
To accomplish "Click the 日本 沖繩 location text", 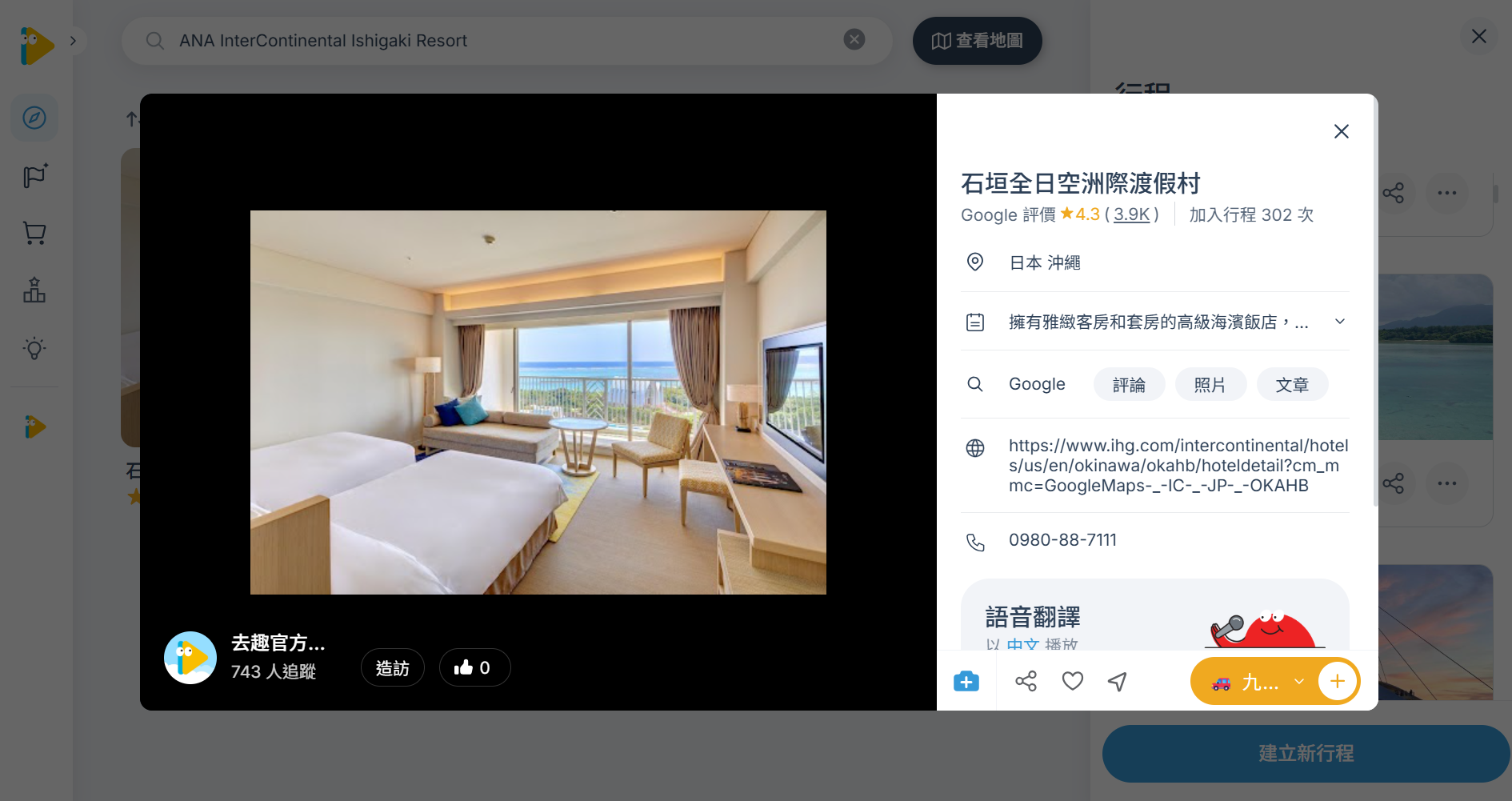I will tap(1045, 262).
